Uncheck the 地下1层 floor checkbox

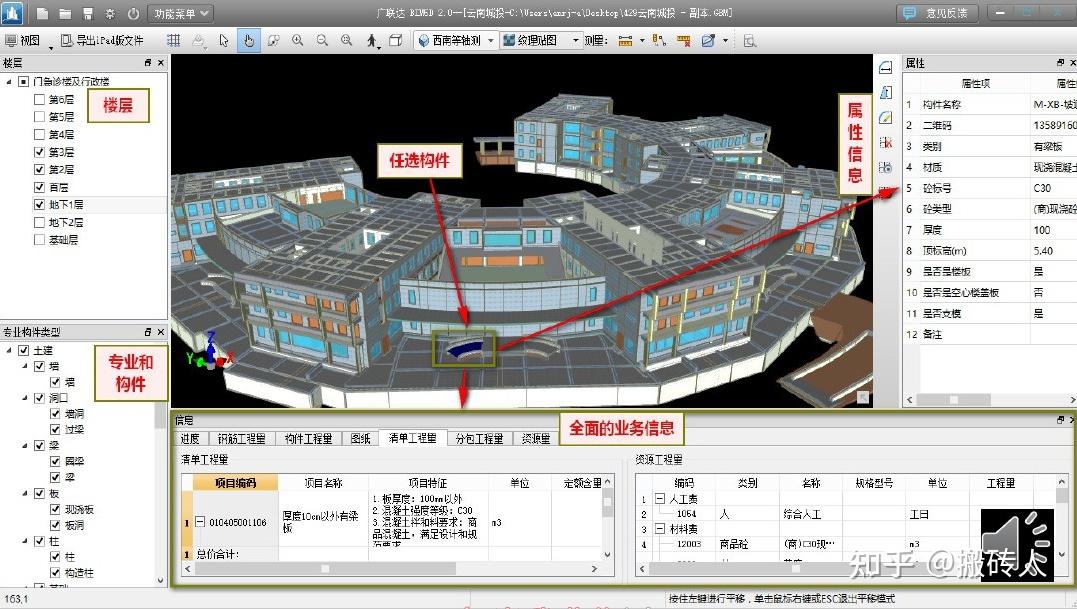40,205
